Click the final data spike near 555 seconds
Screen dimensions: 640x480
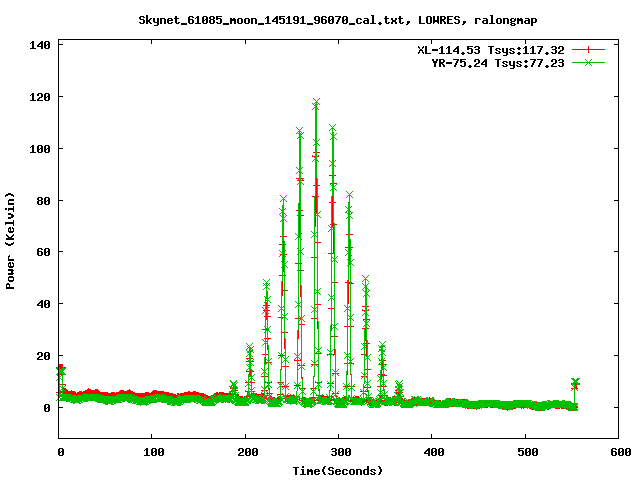(575, 384)
